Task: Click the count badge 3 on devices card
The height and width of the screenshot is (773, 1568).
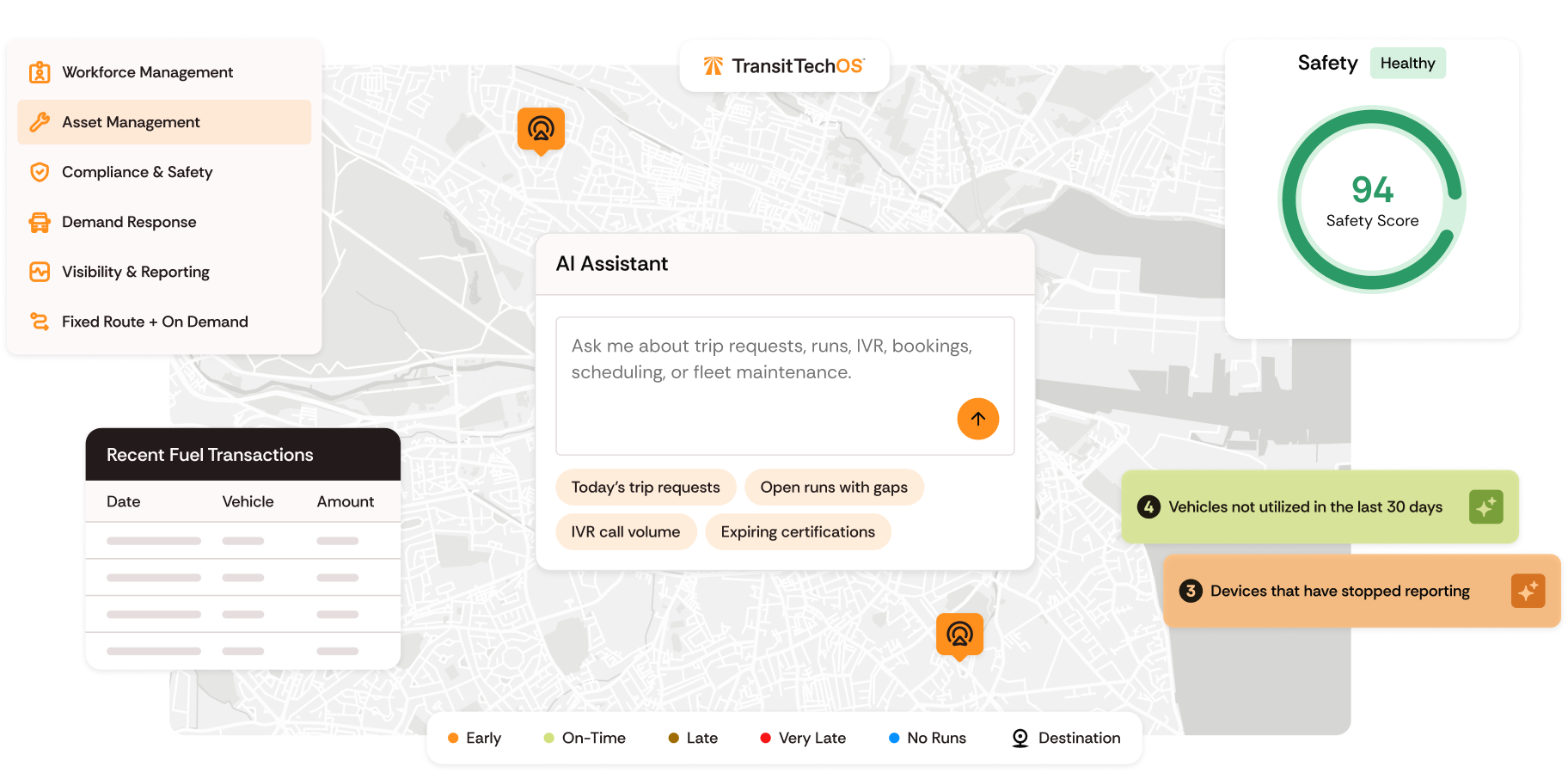Action: click(1191, 592)
